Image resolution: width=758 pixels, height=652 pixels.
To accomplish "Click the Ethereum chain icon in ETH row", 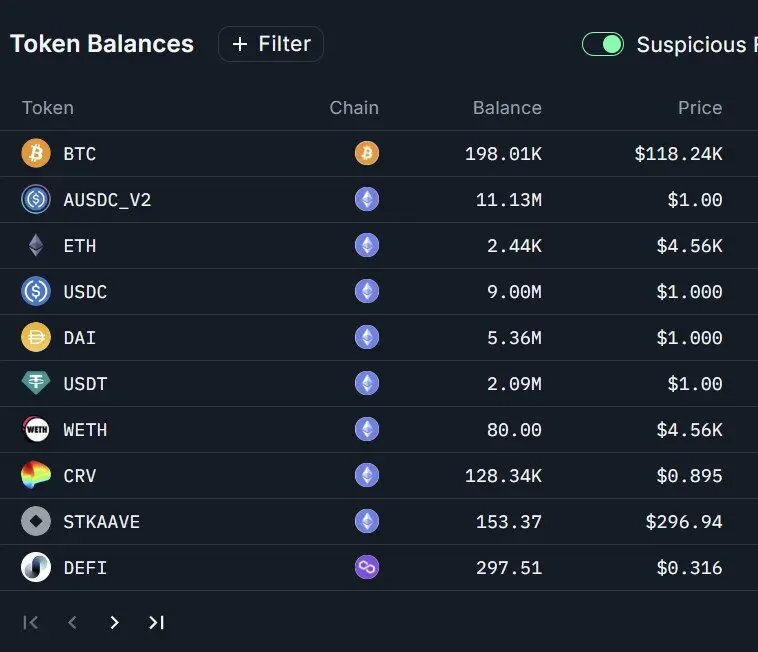I will (367, 245).
